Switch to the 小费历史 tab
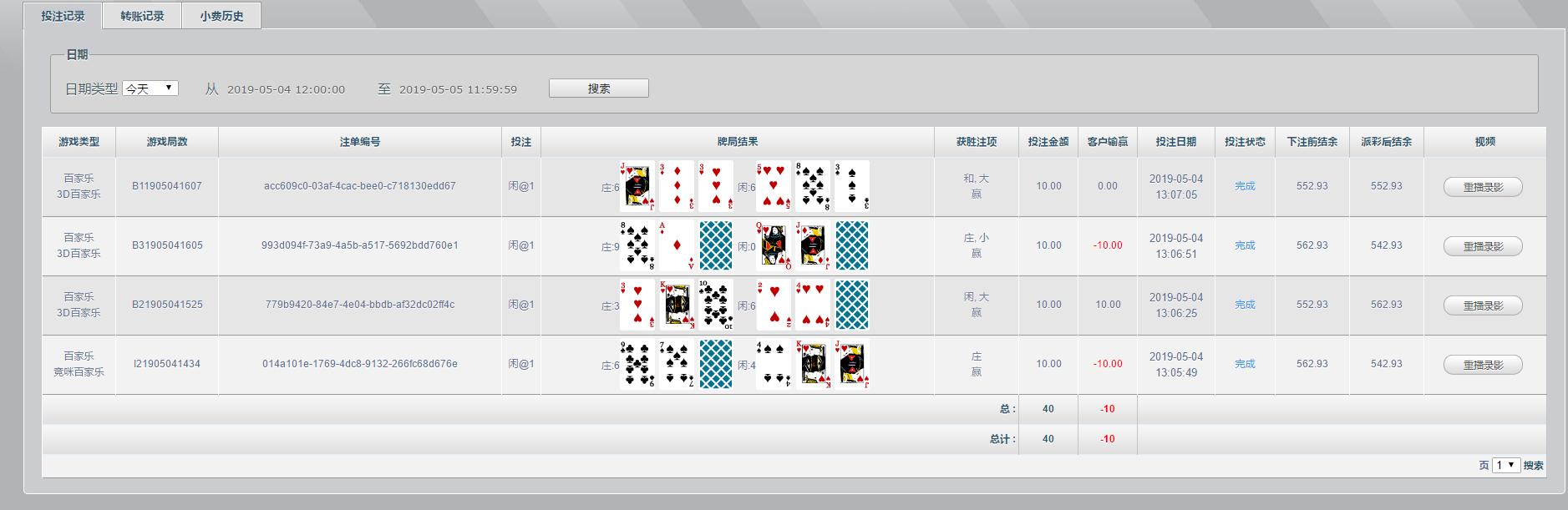The height and width of the screenshot is (510, 1568). pos(221,16)
